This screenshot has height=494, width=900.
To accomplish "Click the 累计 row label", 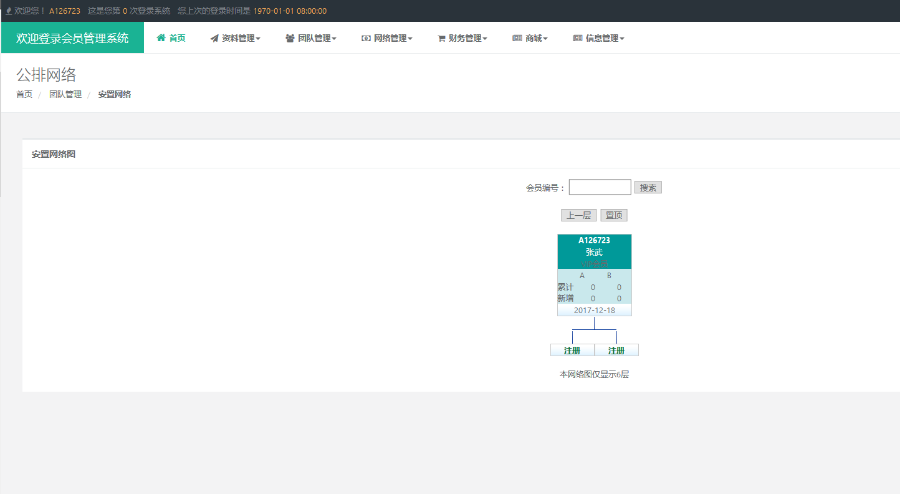I will [x=565, y=287].
